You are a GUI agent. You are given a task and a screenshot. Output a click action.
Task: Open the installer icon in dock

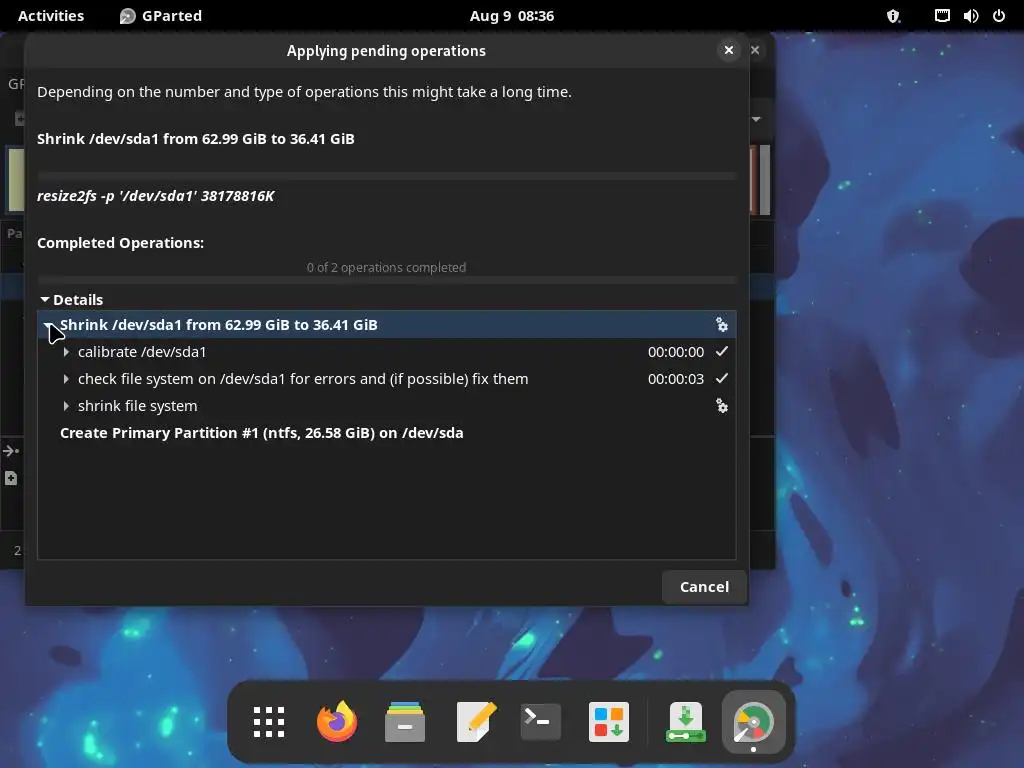685,722
